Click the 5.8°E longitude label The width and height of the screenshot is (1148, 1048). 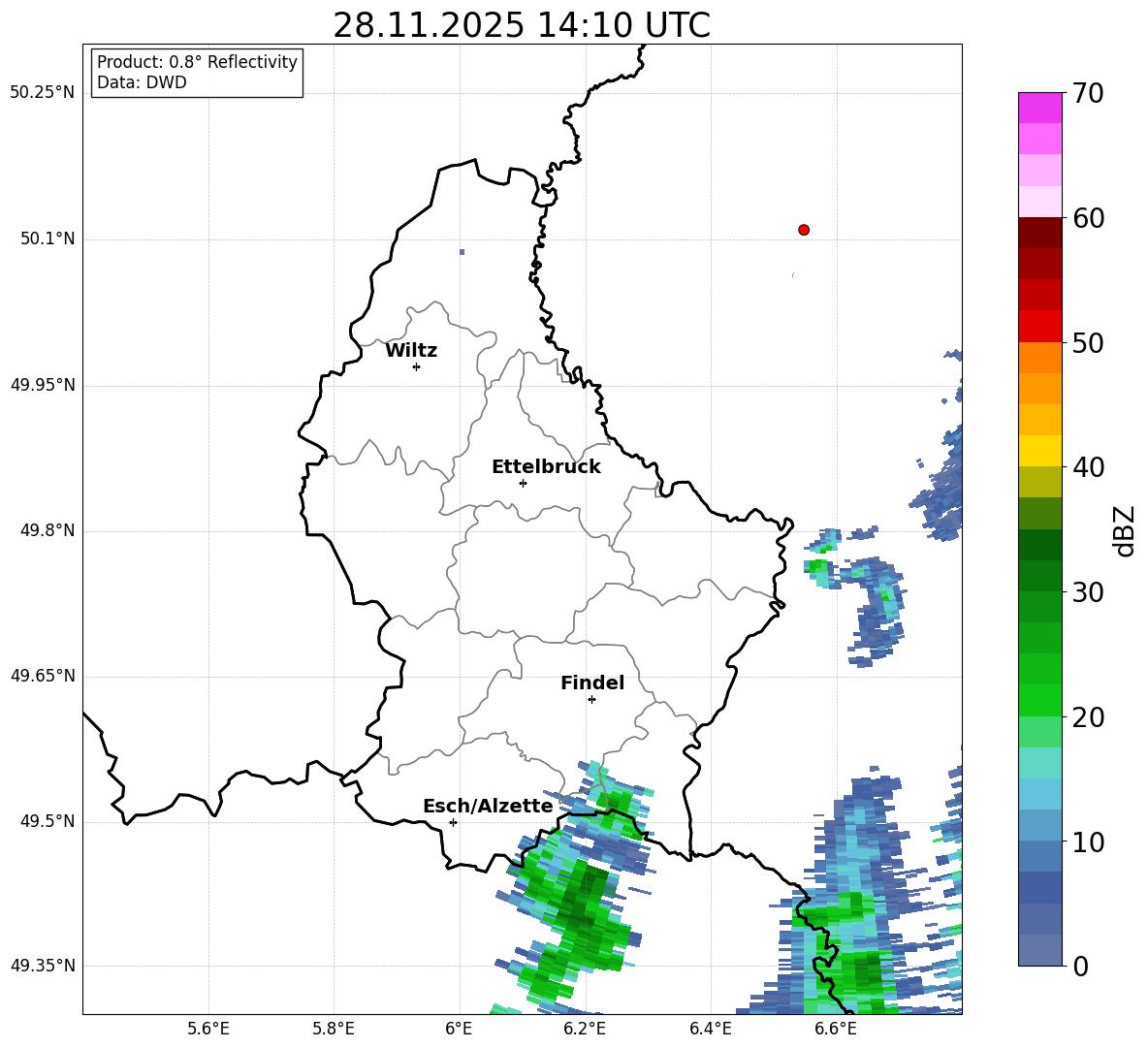coord(334,1029)
